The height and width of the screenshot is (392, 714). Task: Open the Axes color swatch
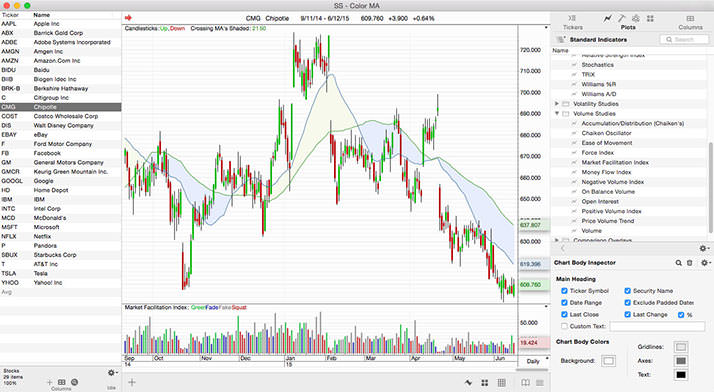click(x=681, y=361)
